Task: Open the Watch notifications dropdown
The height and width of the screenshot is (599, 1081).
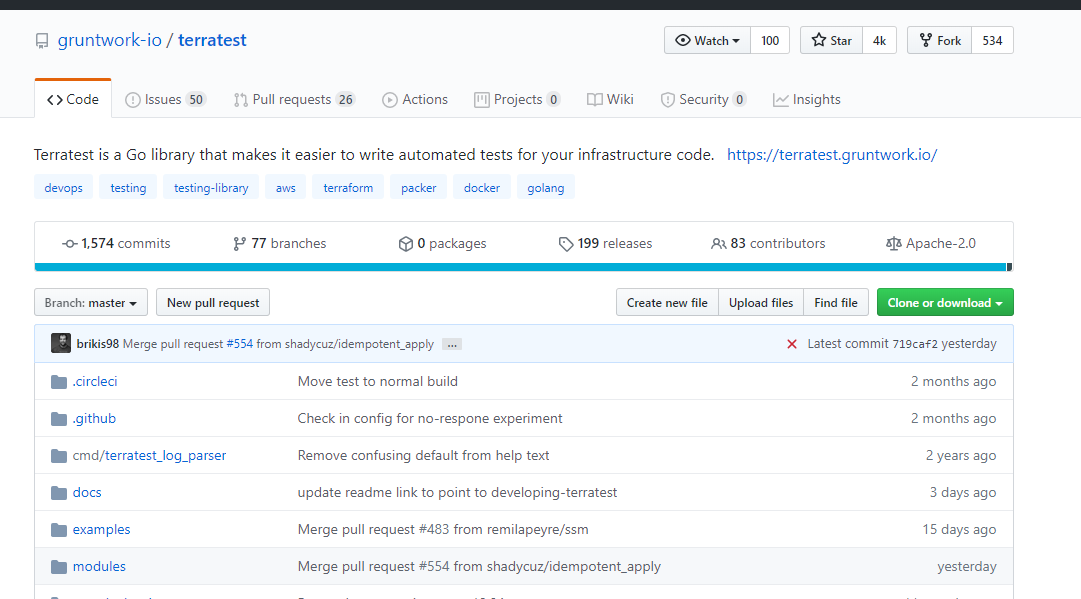Action: (707, 40)
